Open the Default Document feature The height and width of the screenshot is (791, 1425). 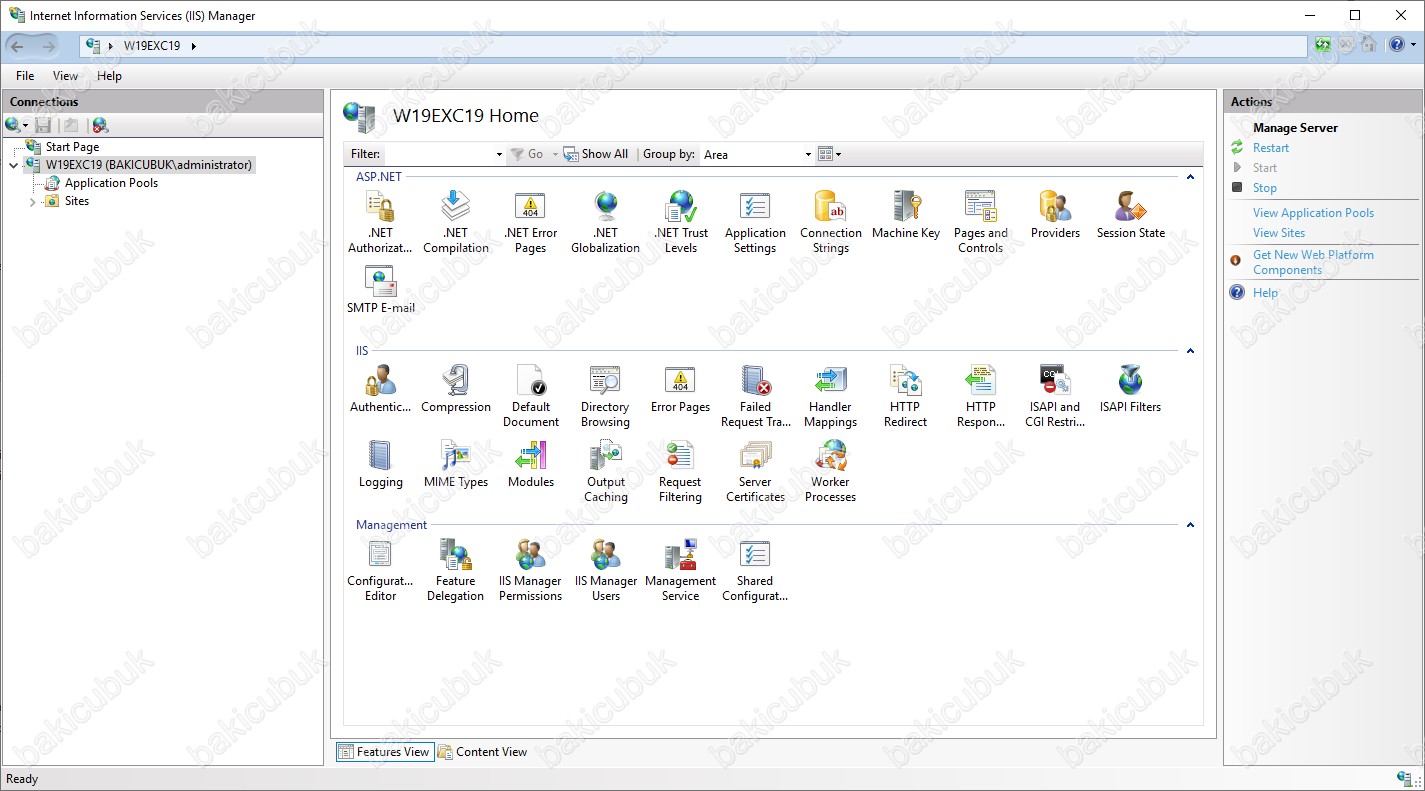point(531,396)
